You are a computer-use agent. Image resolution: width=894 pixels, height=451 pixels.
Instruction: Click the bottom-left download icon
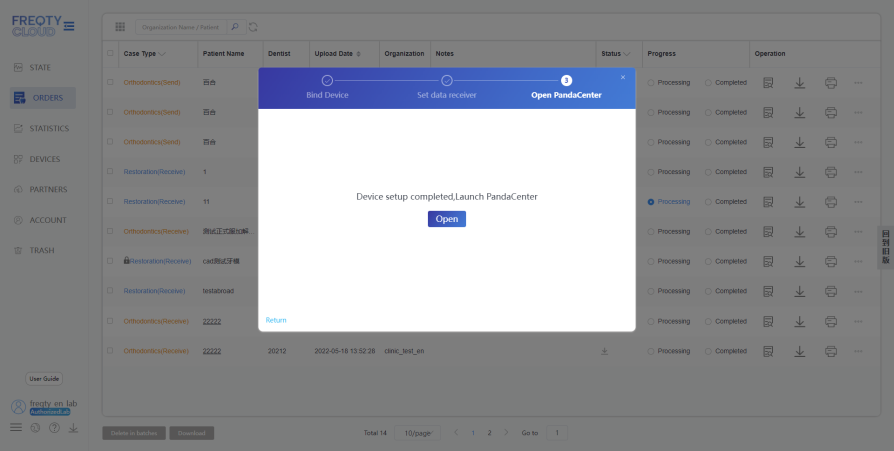pyautogui.click(x=74, y=428)
